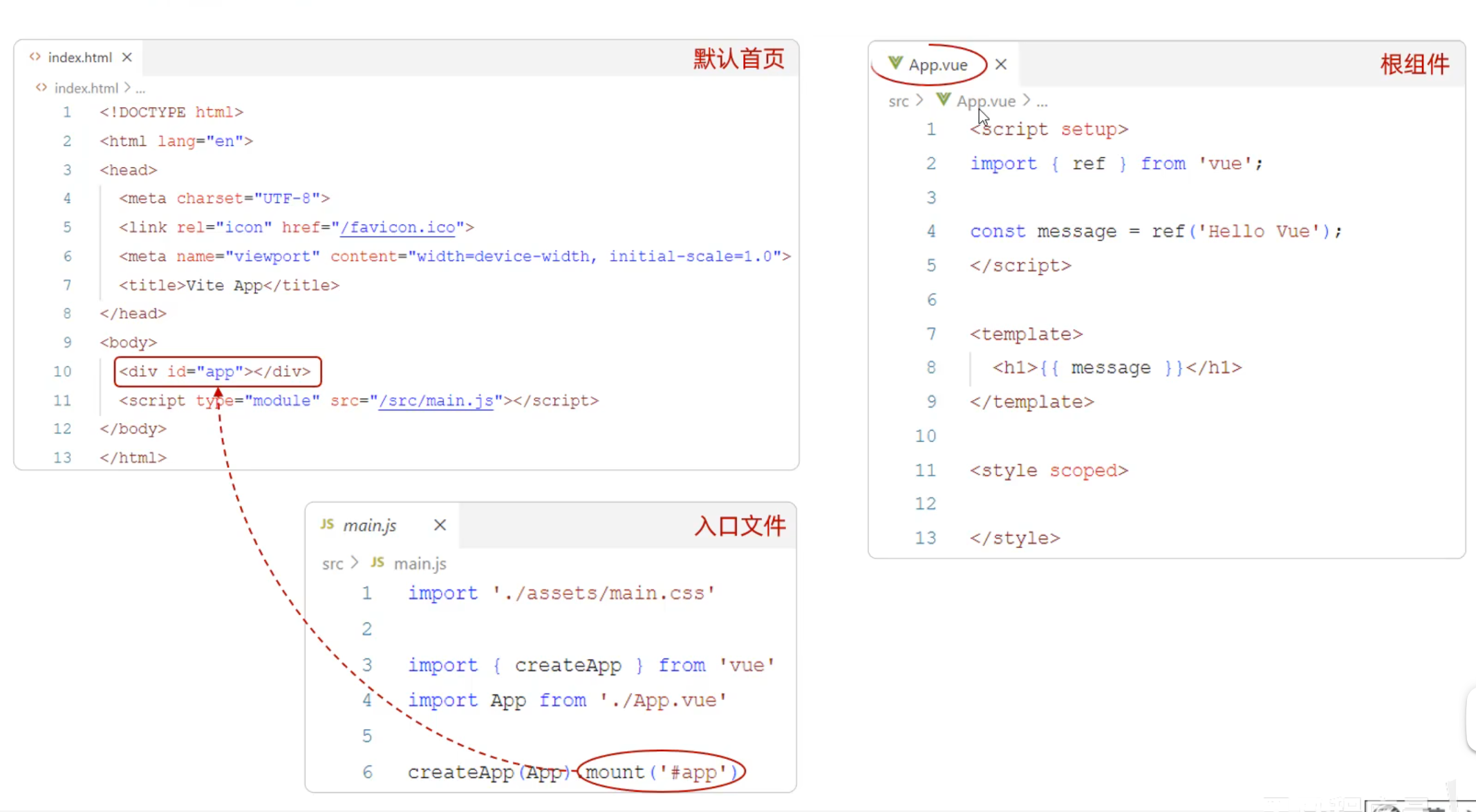1476x812 pixels.
Task: Click the h1 message interpolation line
Action: click(x=1117, y=368)
